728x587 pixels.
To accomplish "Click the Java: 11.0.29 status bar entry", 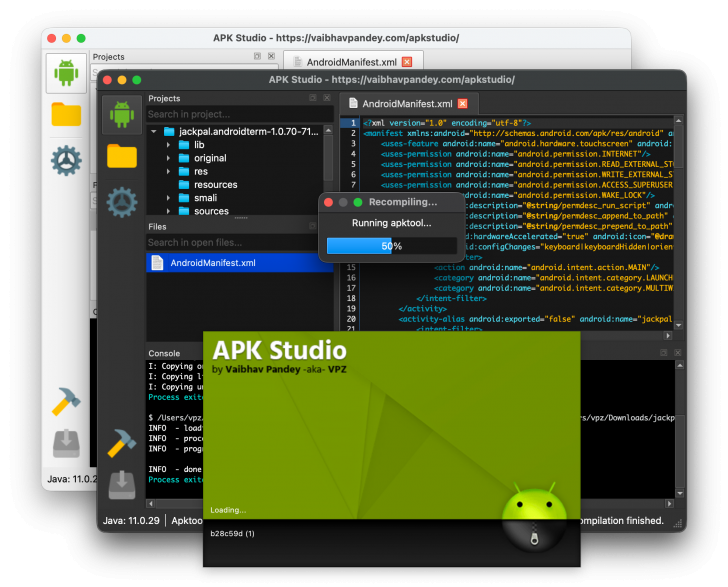I will (x=131, y=521).
